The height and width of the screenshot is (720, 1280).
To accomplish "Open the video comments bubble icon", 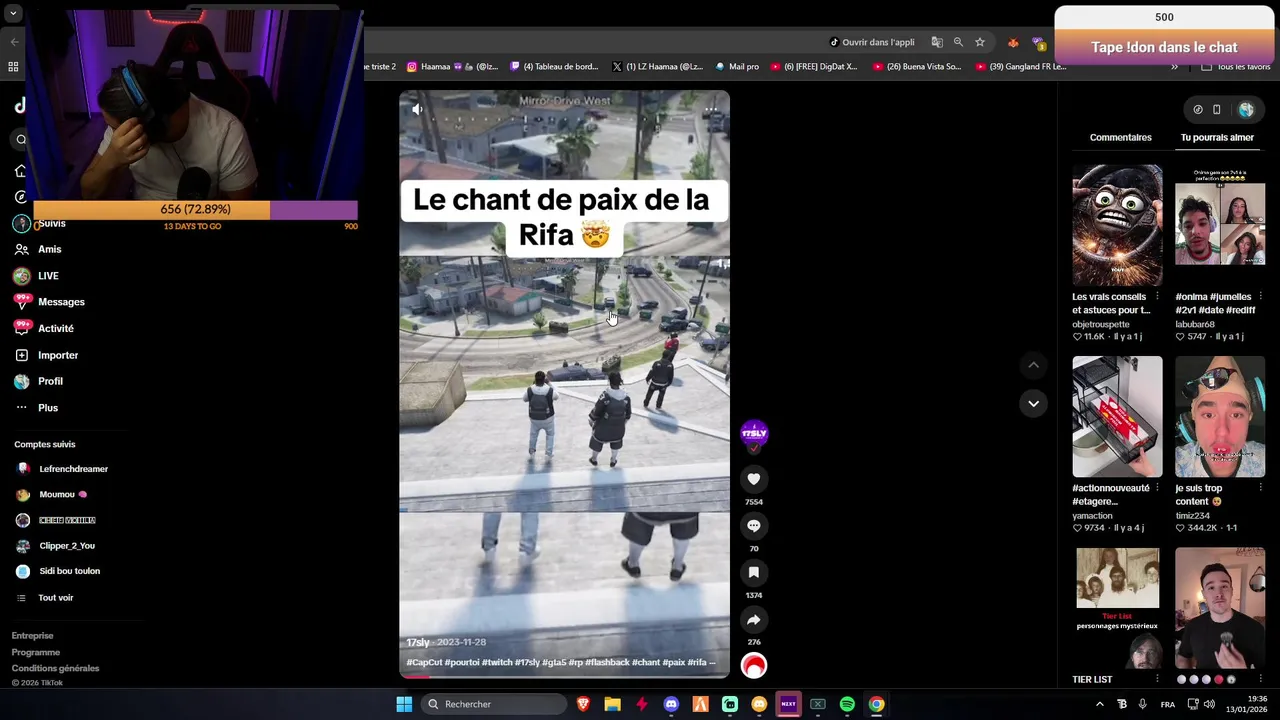I will coord(754,526).
